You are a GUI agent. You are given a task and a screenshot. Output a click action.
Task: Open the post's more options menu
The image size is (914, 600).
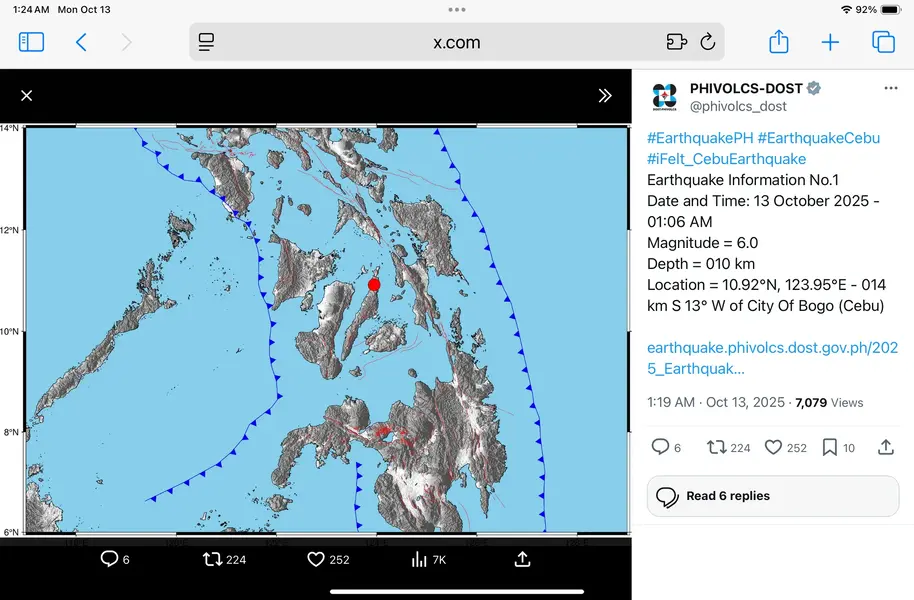pos(890,89)
